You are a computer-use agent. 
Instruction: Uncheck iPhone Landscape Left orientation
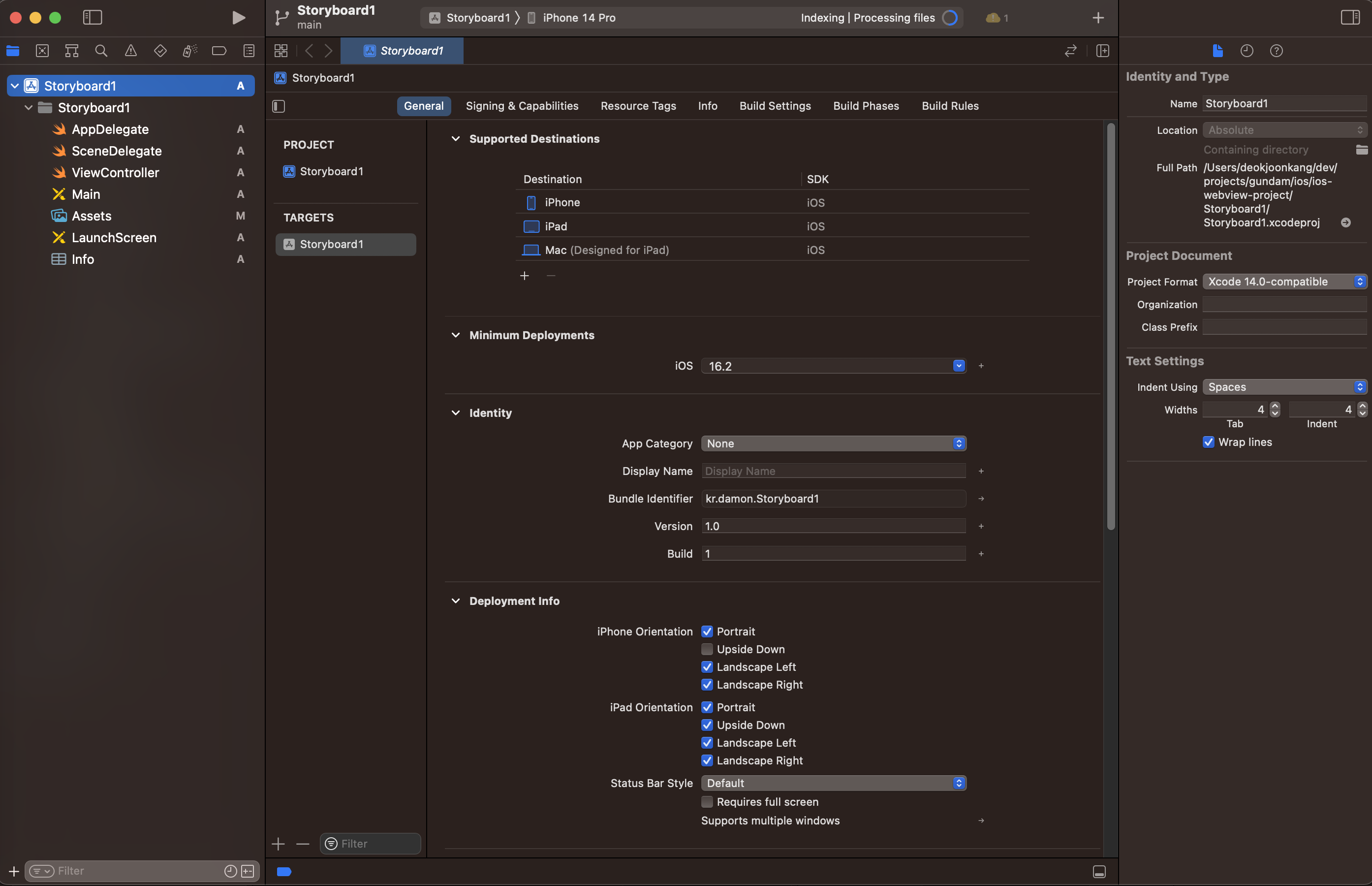707,667
